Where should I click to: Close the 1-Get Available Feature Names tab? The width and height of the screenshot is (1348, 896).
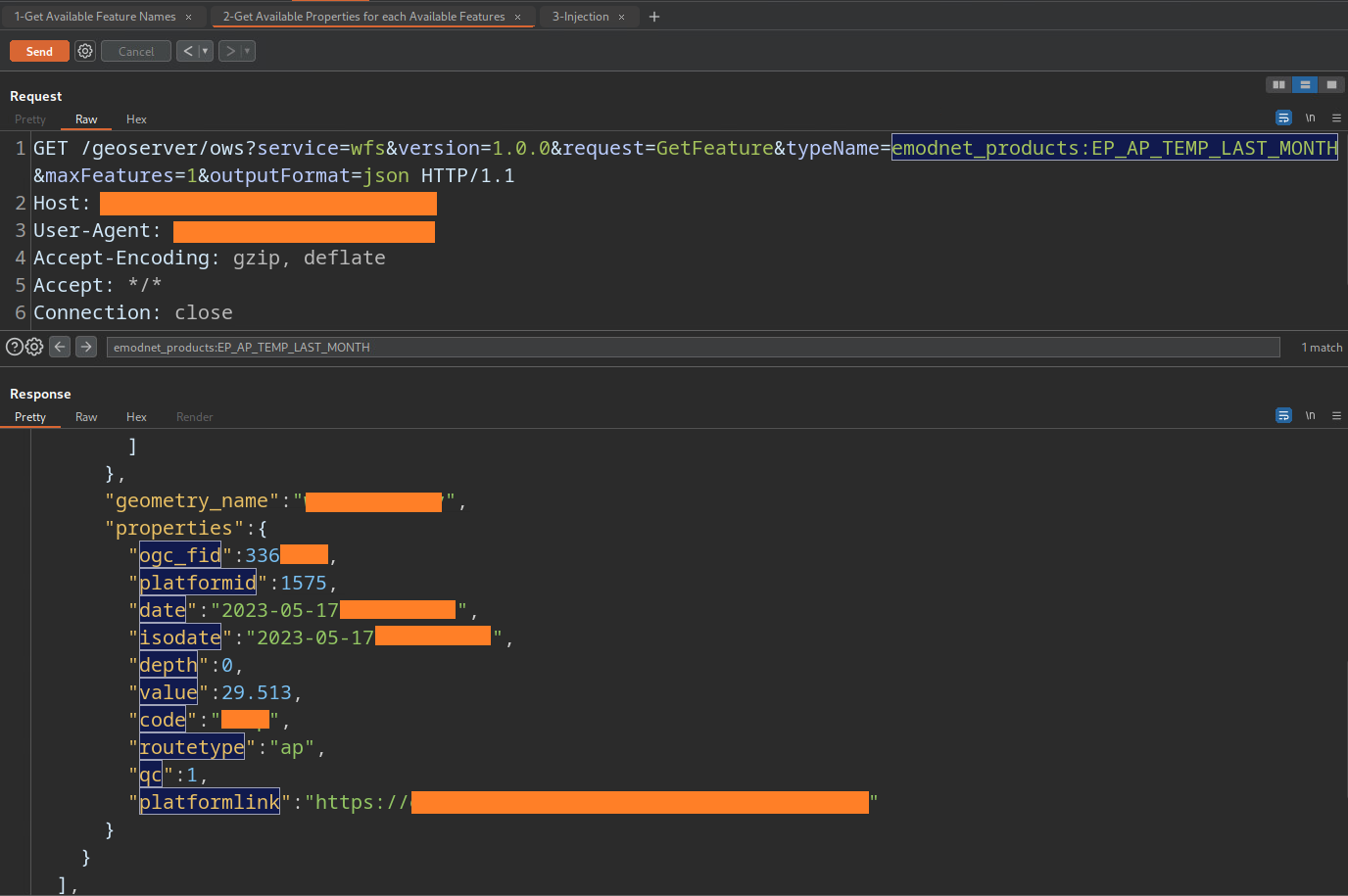tap(189, 17)
